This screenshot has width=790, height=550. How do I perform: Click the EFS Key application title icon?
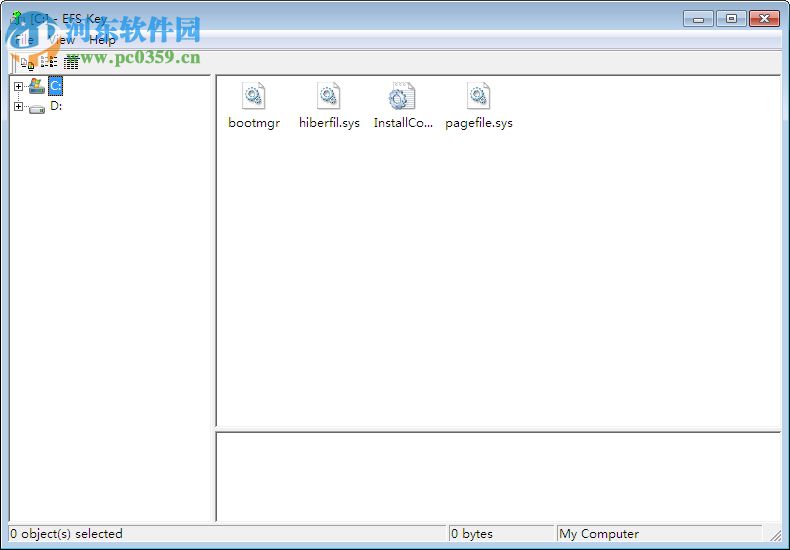17,18
